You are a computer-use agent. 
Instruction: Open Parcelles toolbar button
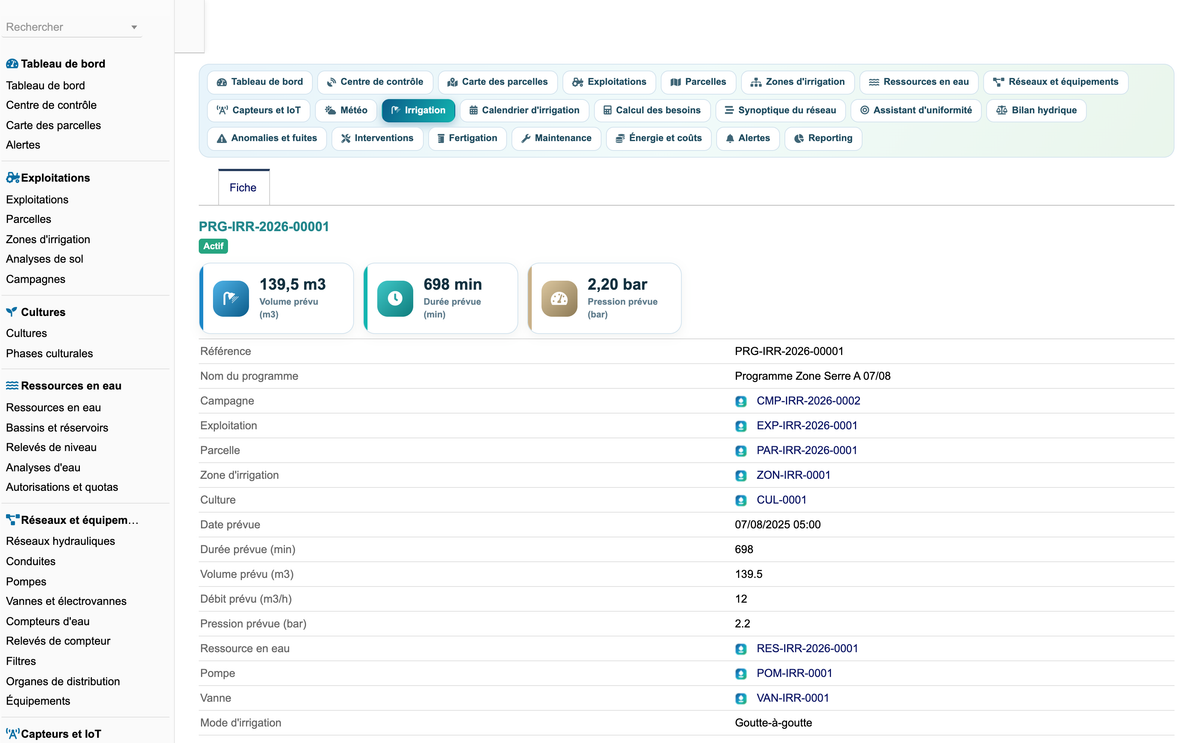click(x=698, y=82)
